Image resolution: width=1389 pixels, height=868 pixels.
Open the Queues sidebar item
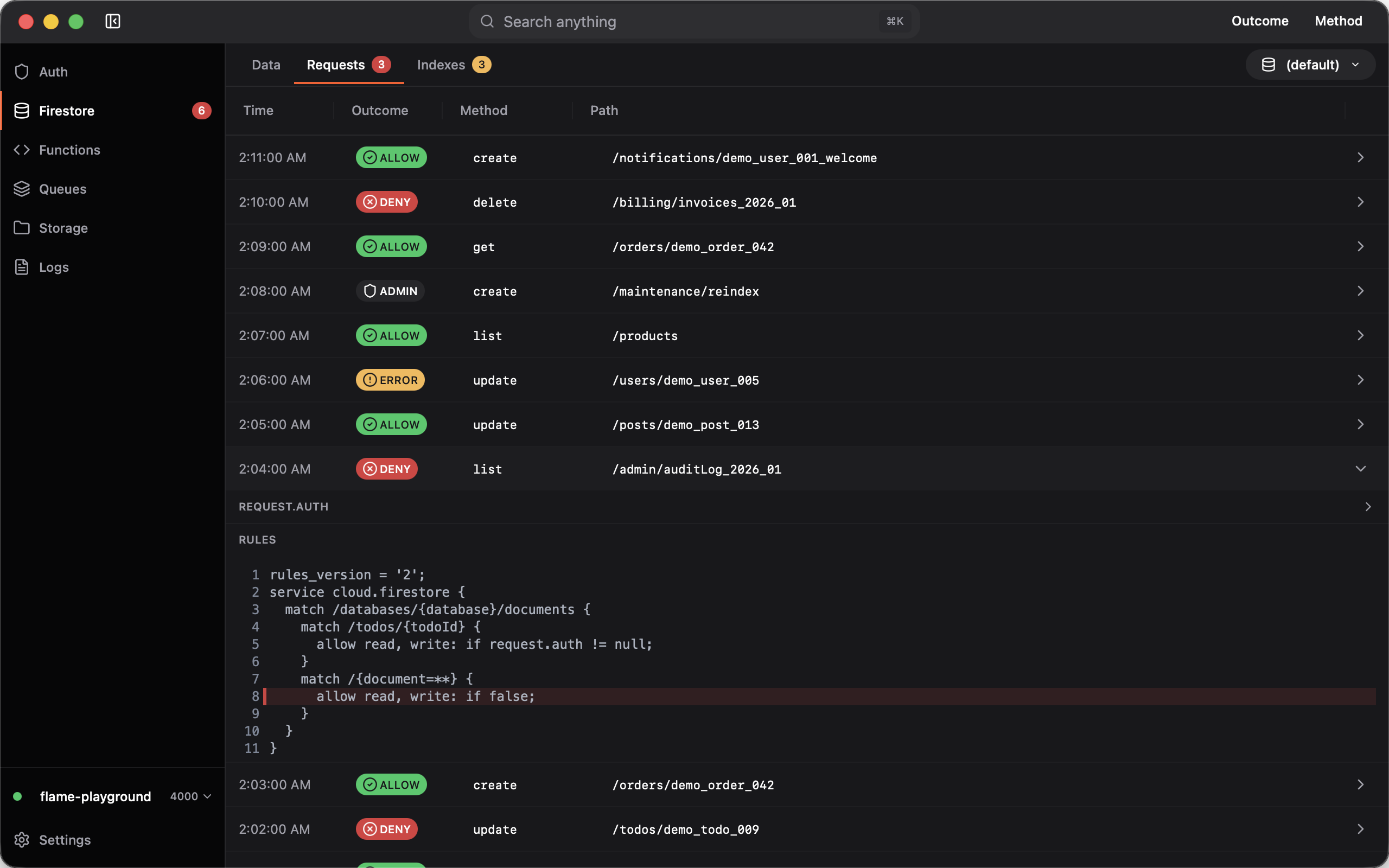coord(112,189)
